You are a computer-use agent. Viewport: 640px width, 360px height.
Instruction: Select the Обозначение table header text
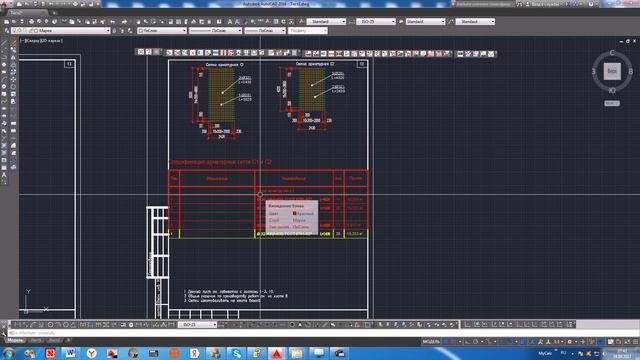[217, 178]
